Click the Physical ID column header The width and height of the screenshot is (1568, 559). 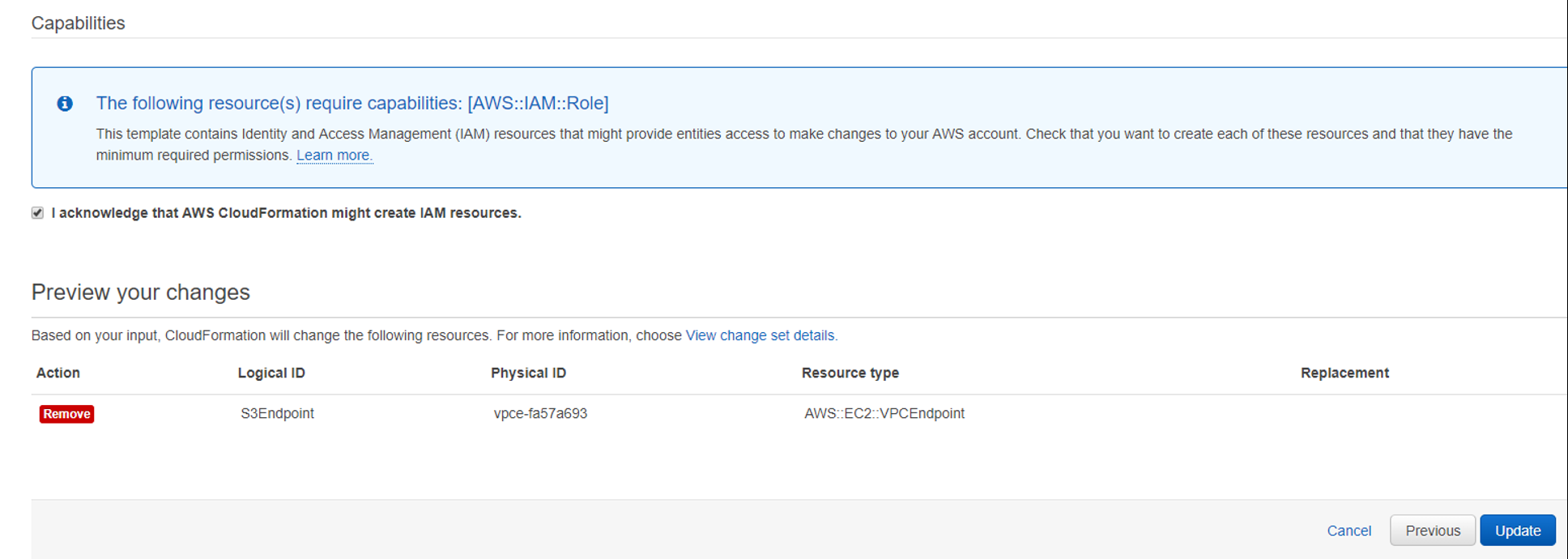pyautogui.click(x=528, y=373)
